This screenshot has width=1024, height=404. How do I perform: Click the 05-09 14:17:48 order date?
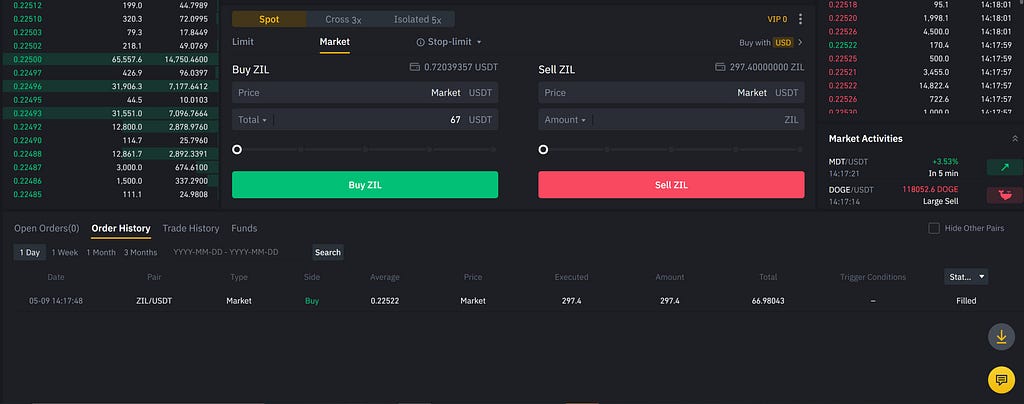(56, 301)
